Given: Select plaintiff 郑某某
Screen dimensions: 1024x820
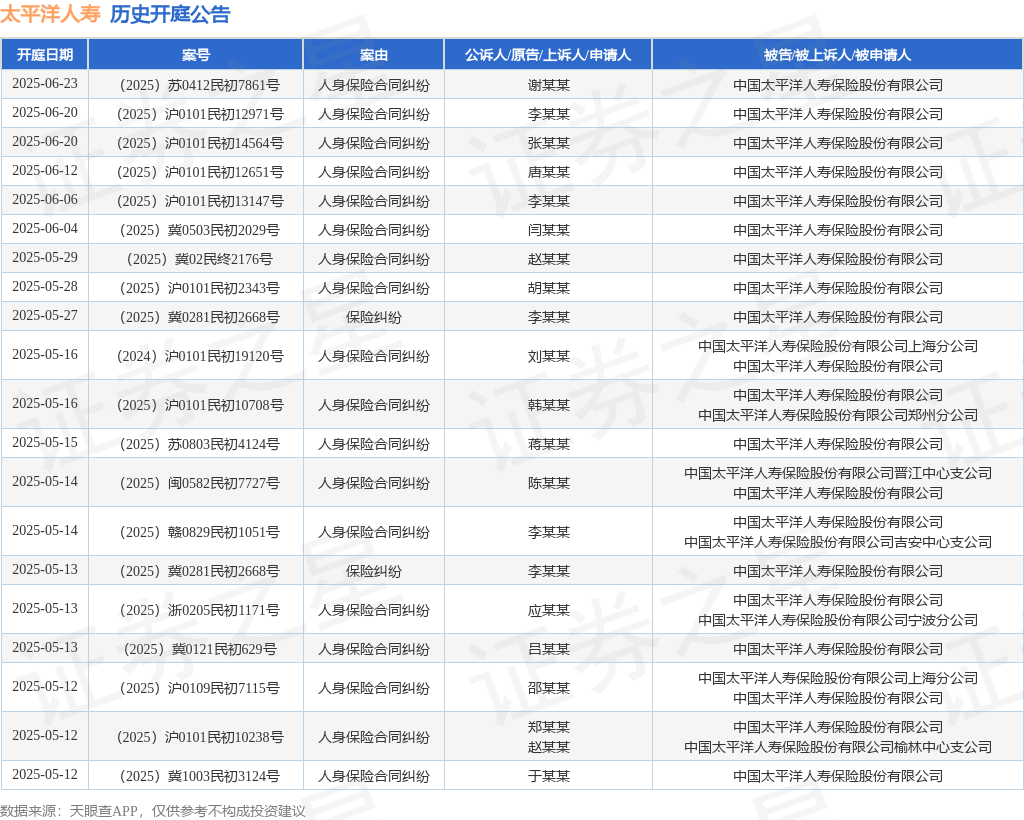Looking at the screenshot, I should click(549, 727).
